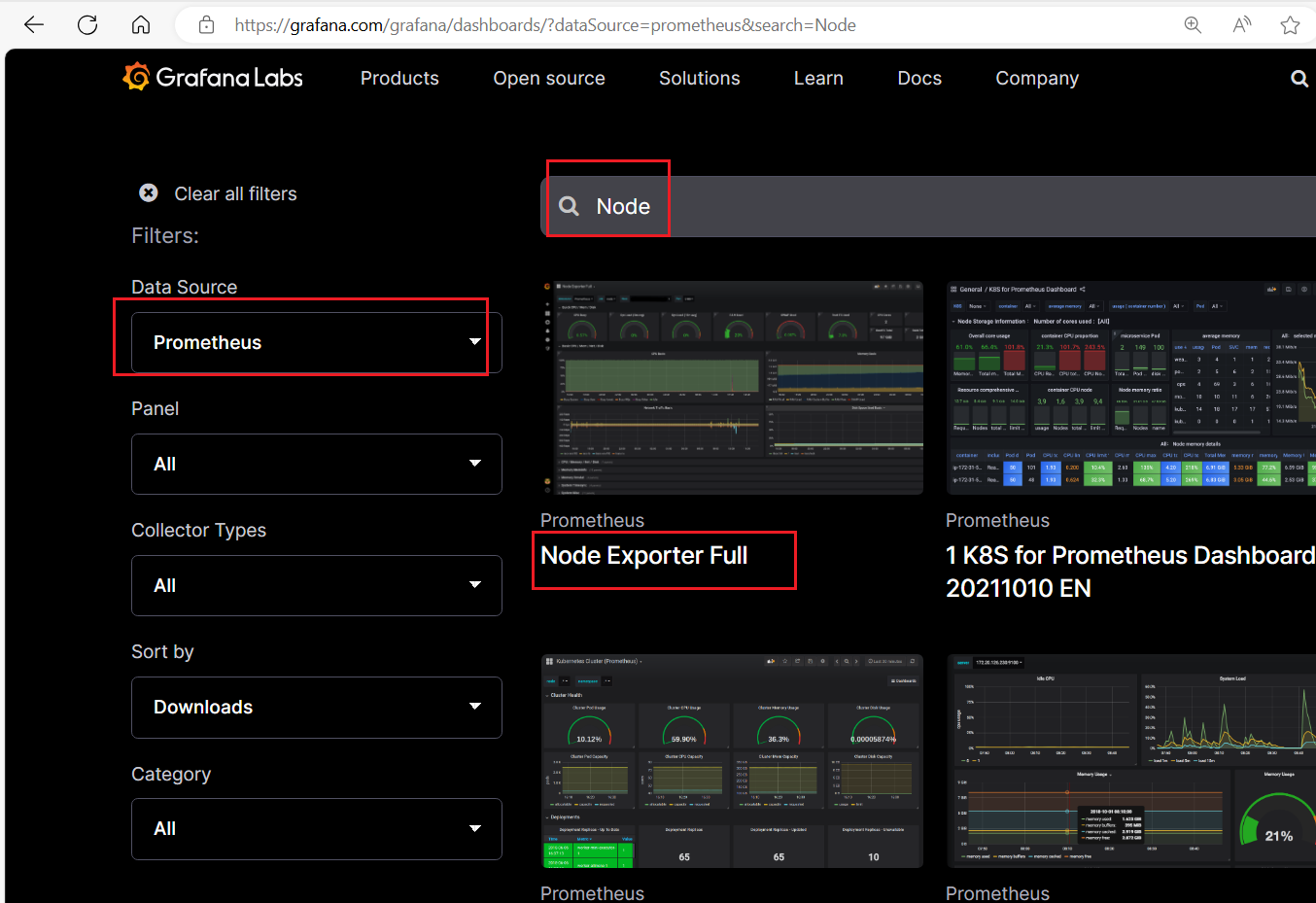Go to the Docs menu item
This screenshot has height=903, width=1316.
pos(919,79)
